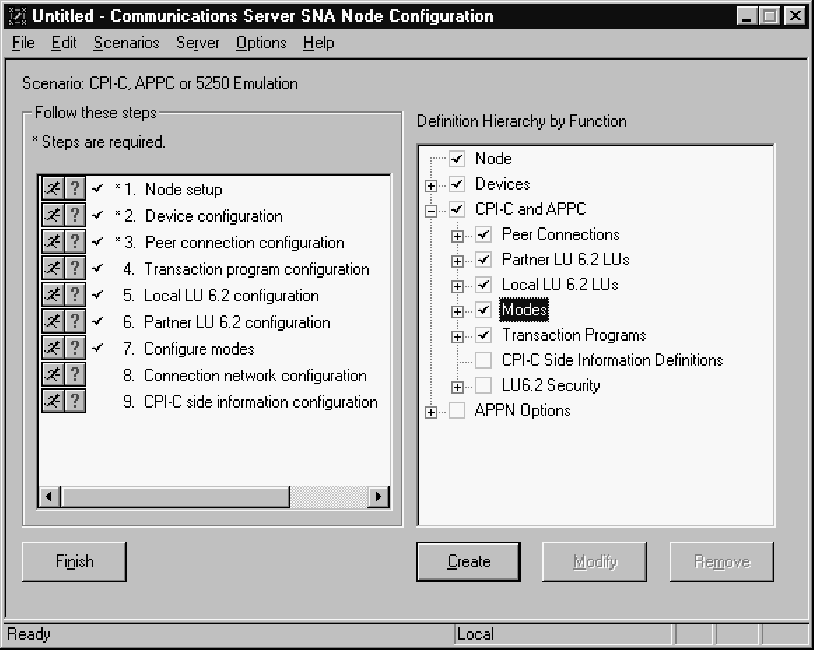The height and width of the screenshot is (650, 814).
Task: Expand the Transaction Programs node
Action: click(x=457, y=337)
